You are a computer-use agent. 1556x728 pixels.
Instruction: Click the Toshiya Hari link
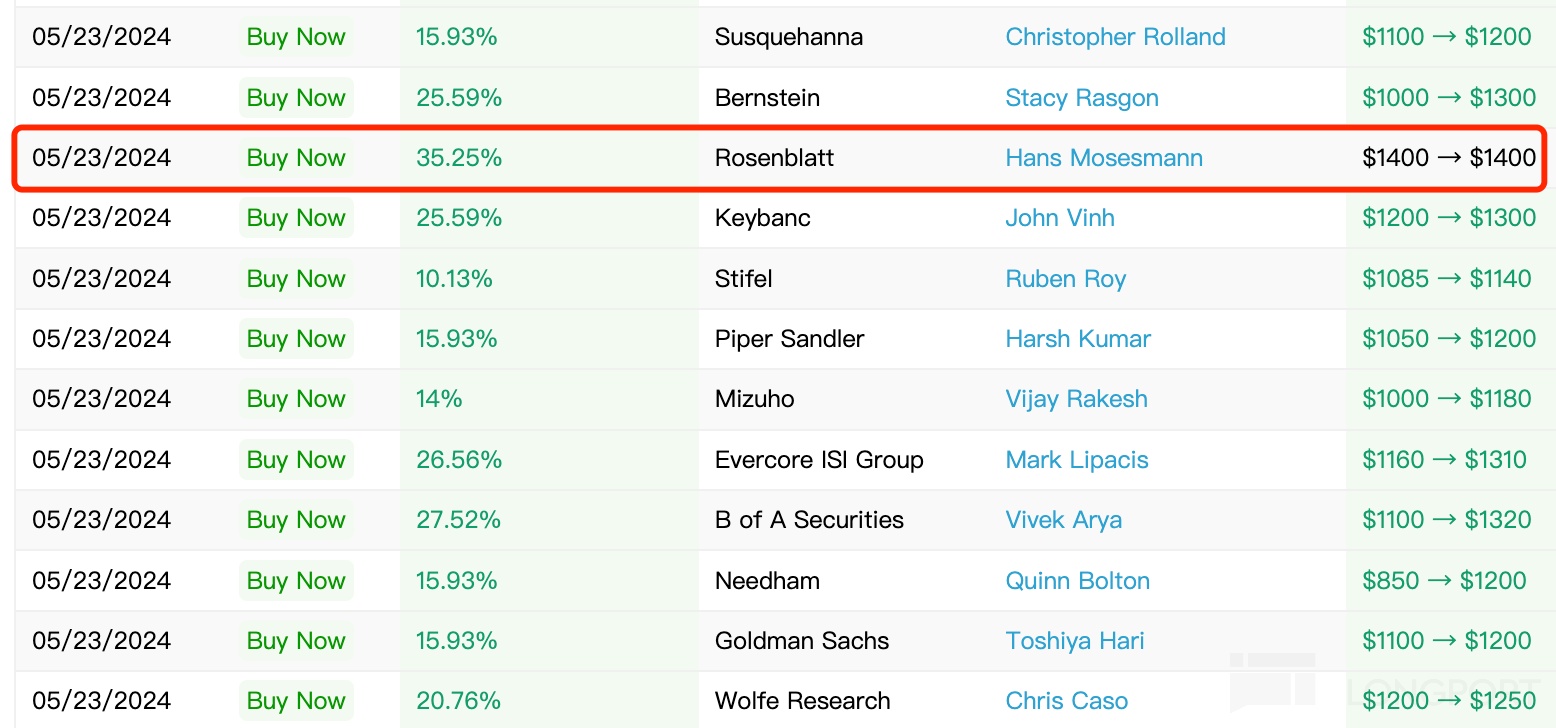pyautogui.click(x=1075, y=641)
